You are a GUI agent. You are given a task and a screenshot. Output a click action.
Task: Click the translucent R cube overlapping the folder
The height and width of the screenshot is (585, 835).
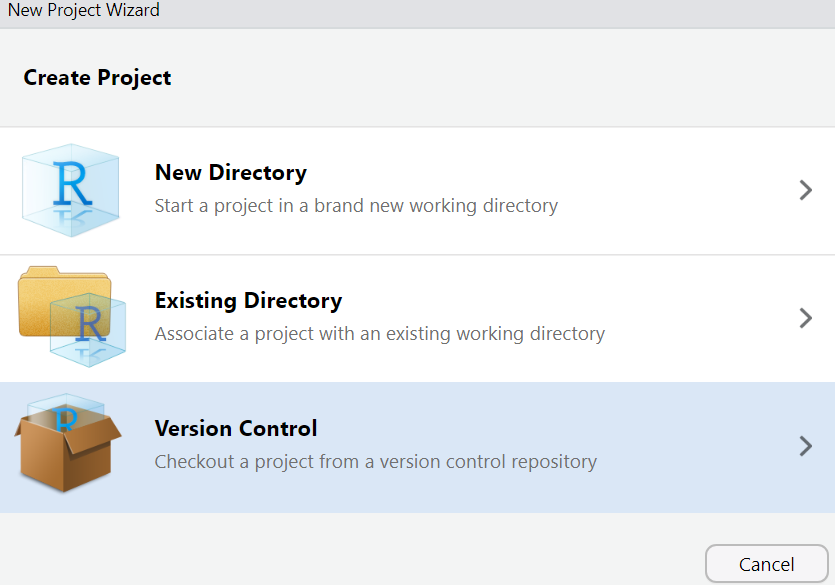[x=88, y=330]
